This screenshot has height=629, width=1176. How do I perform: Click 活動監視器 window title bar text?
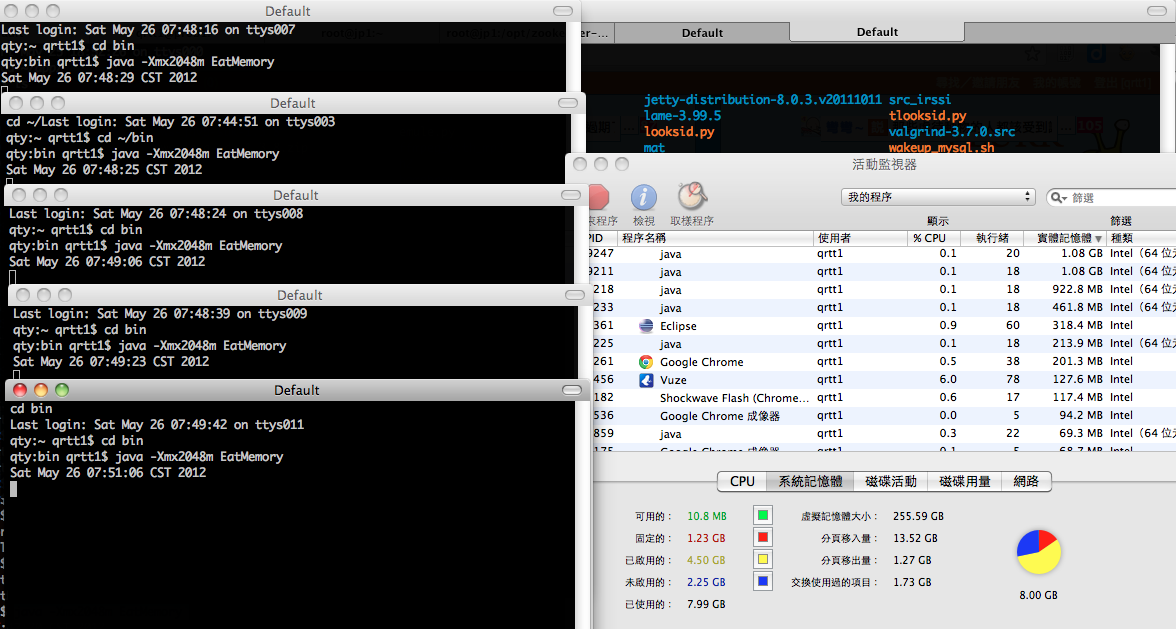[x=884, y=164]
